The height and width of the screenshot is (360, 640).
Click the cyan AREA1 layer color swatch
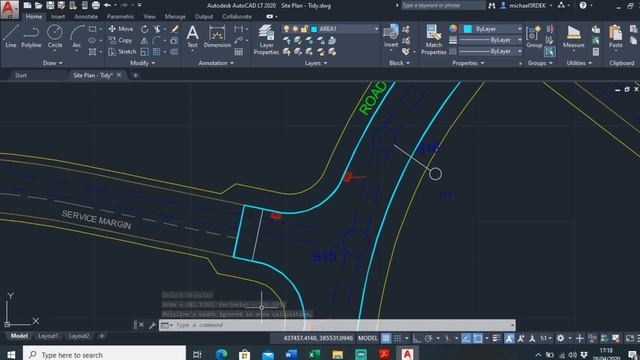tap(314, 29)
